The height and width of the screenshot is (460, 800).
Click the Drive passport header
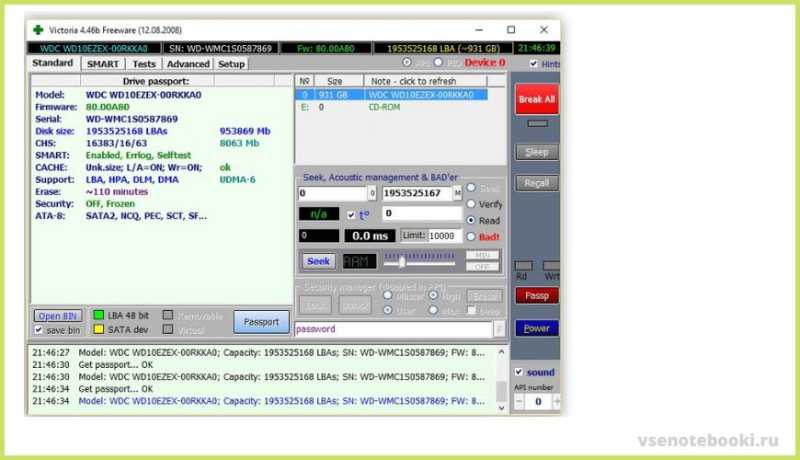tap(147, 81)
